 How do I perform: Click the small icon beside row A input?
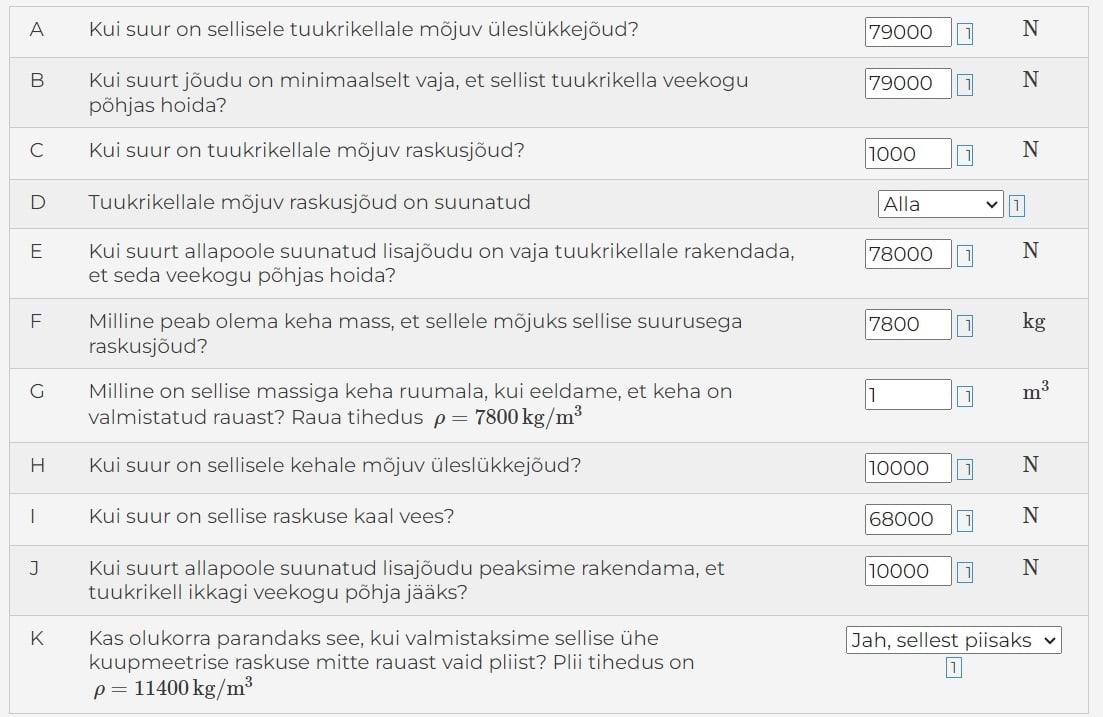965,34
